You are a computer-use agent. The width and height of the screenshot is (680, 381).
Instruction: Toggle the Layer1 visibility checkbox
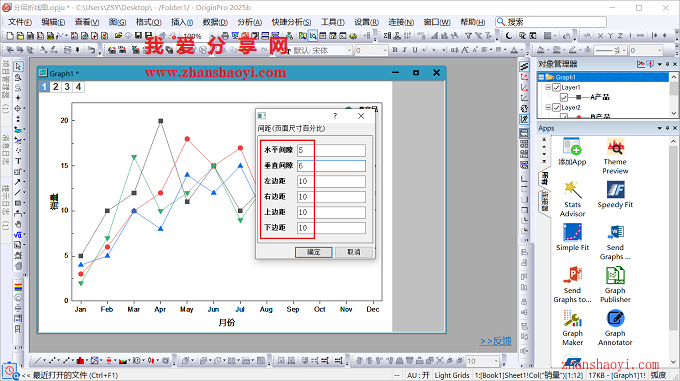pyautogui.click(x=556, y=87)
